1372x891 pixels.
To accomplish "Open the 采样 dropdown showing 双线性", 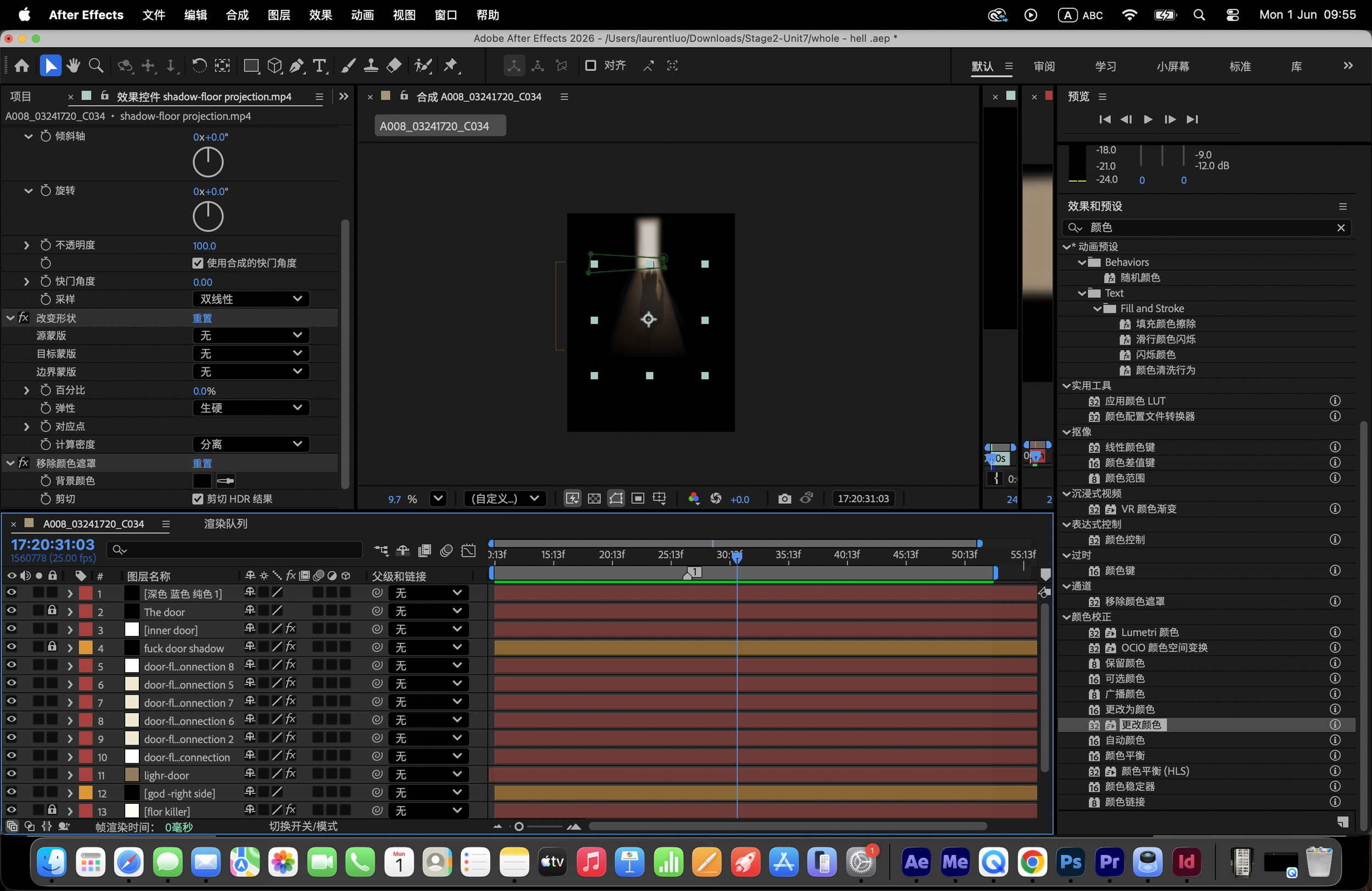I will click(x=251, y=299).
